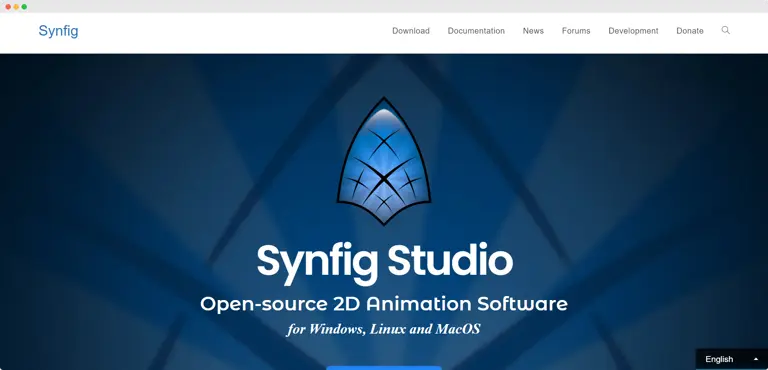Click 'for Windows, Linux and MacOS' text
Image resolution: width=768 pixels, height=370 pixels.
tap(384, 328)
